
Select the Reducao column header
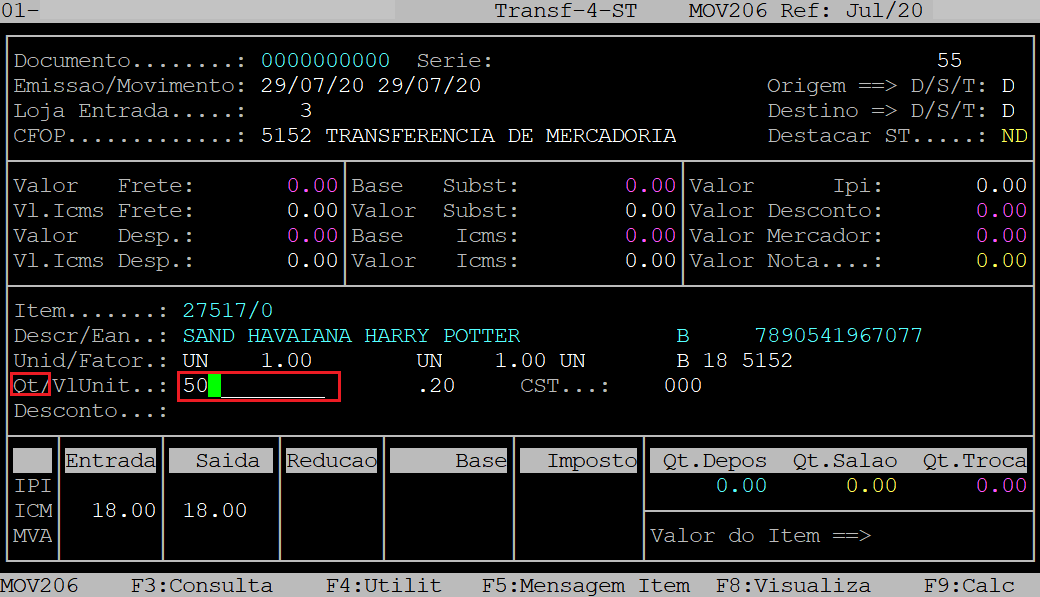[331, 461]
